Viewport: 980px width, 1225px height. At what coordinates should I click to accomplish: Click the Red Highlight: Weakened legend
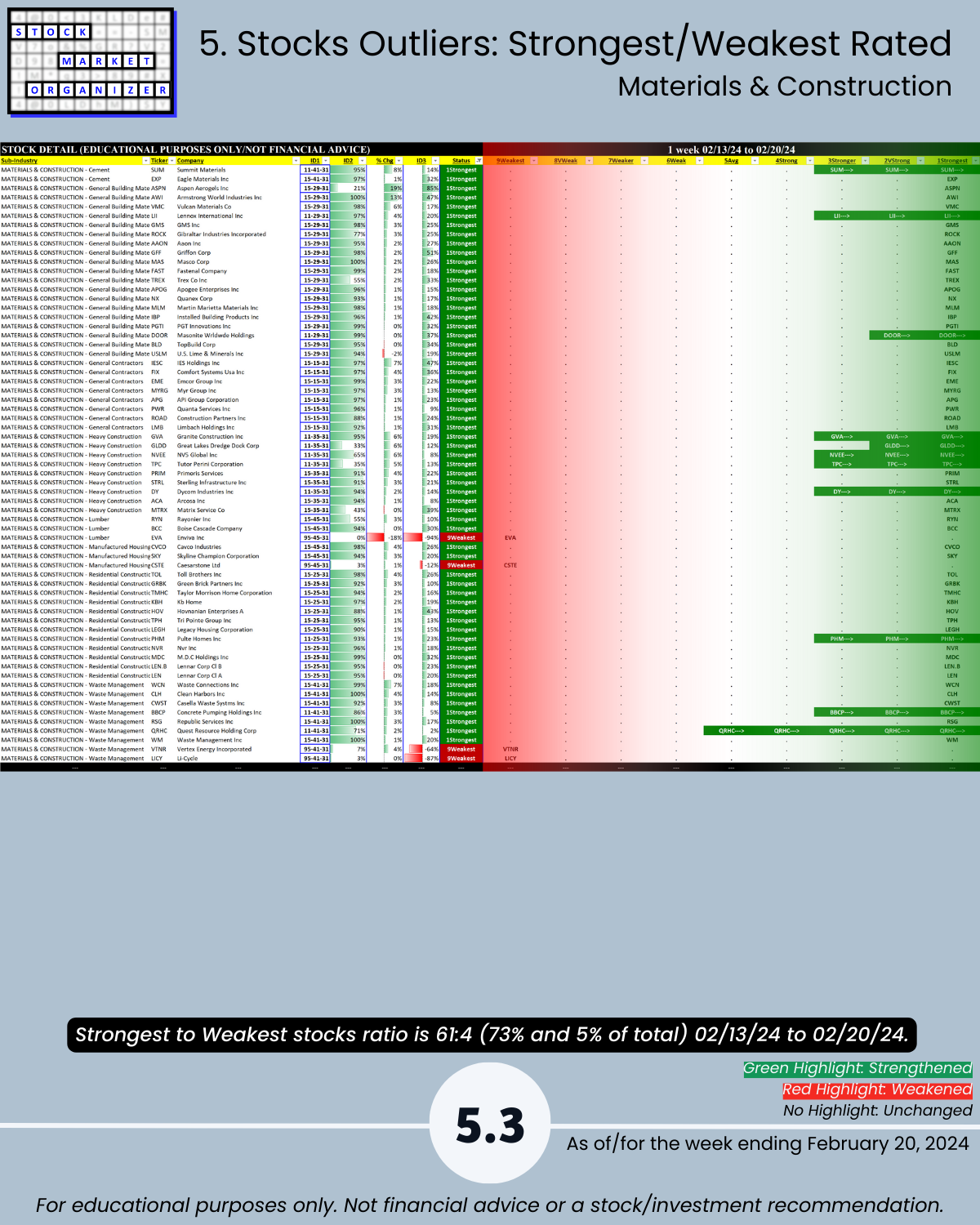877,1089
